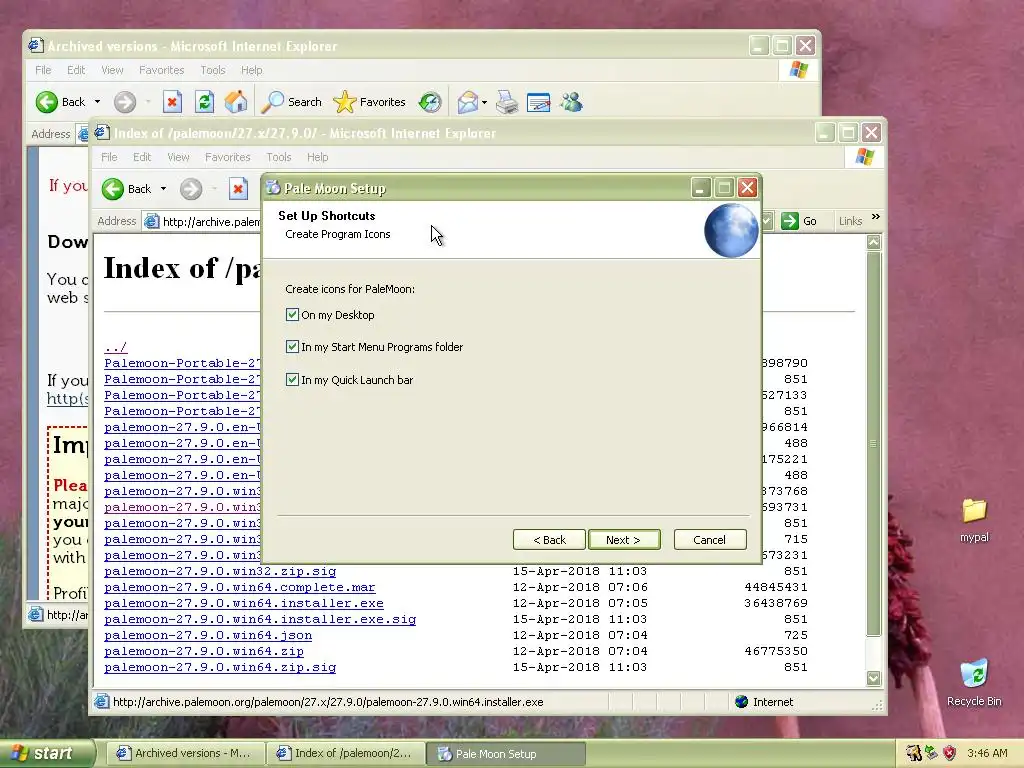Open Mail dropdown arrow in Archived versions toolbar
The height and width of the screenshot is (768, 1024).
tap(485, 103)
